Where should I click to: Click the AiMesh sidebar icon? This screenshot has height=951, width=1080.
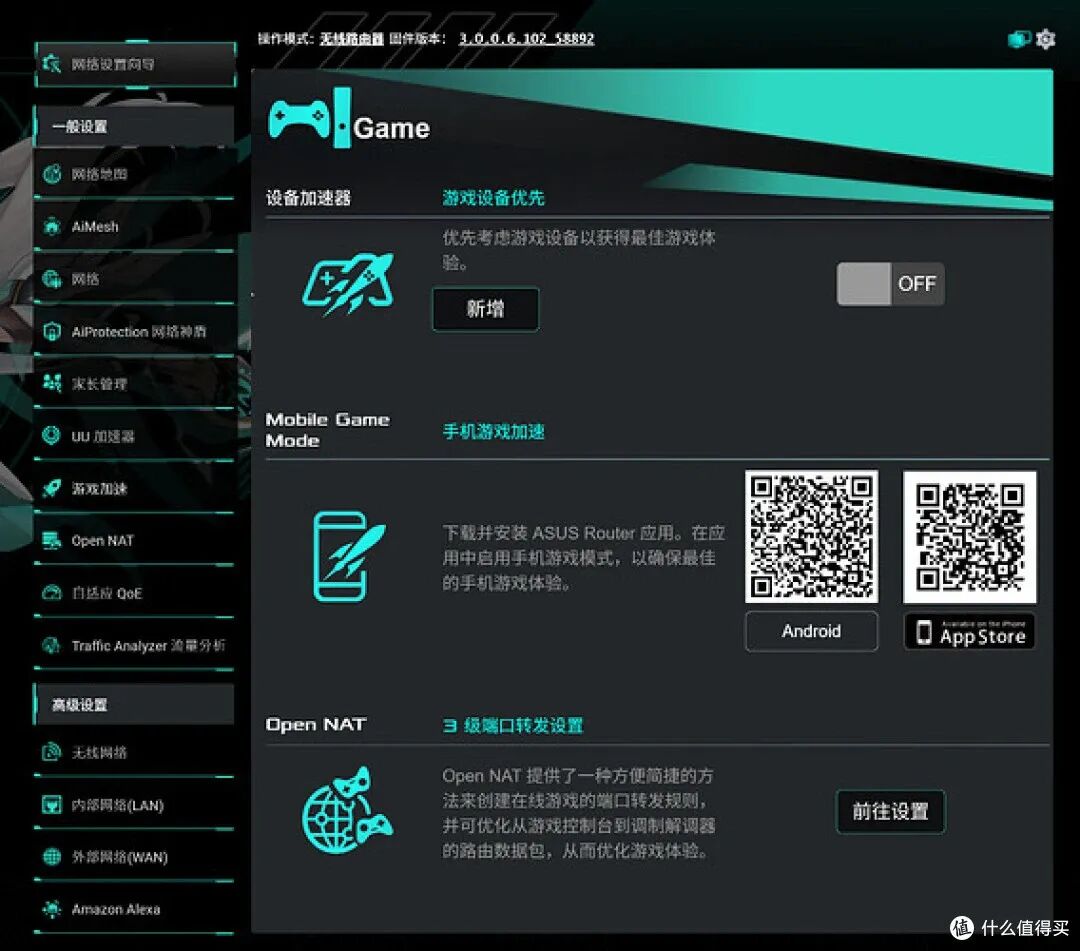point(52,227)
